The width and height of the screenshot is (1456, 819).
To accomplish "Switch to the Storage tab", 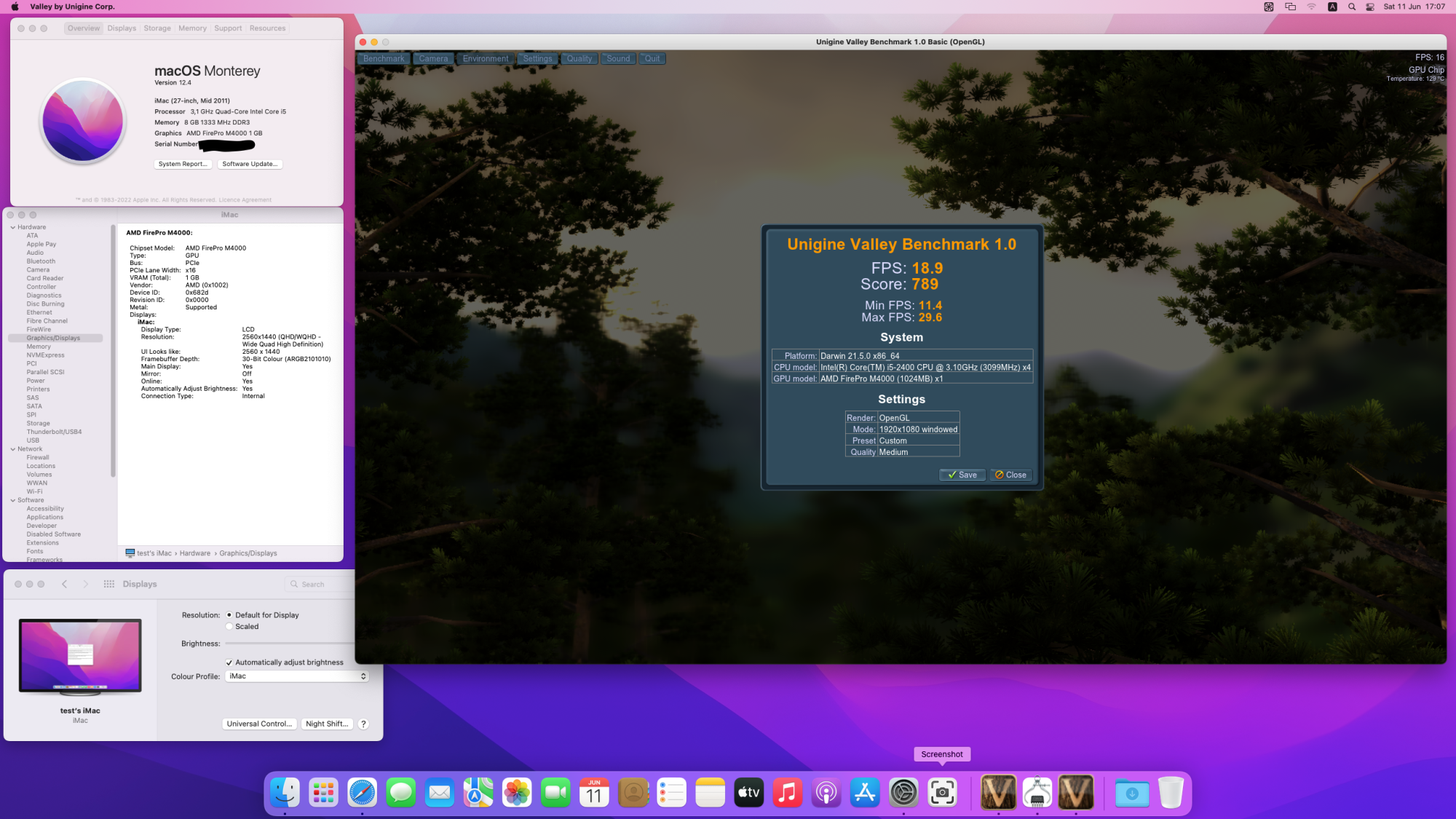I will 157,28.
